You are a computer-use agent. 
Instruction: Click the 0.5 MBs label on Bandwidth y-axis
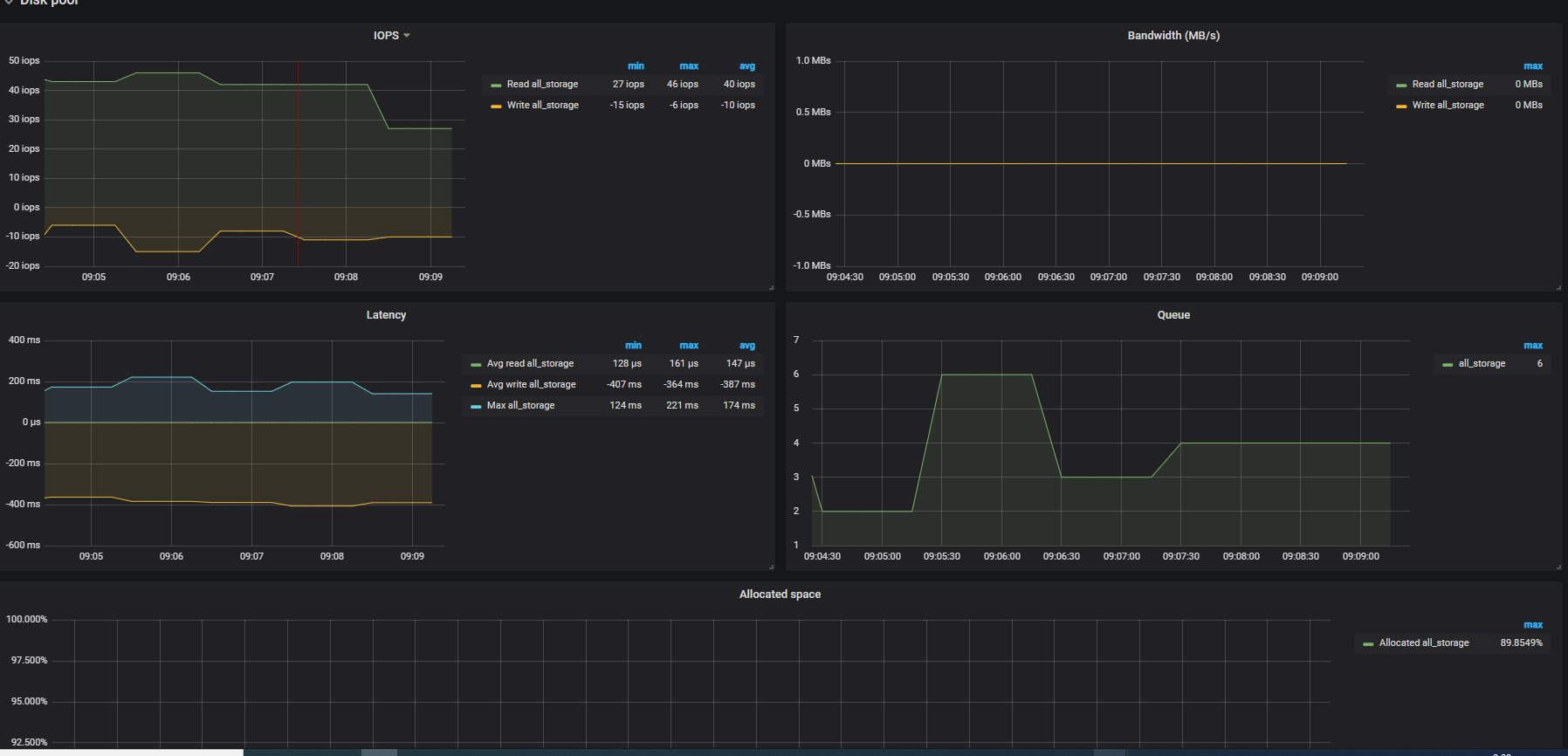814,113
